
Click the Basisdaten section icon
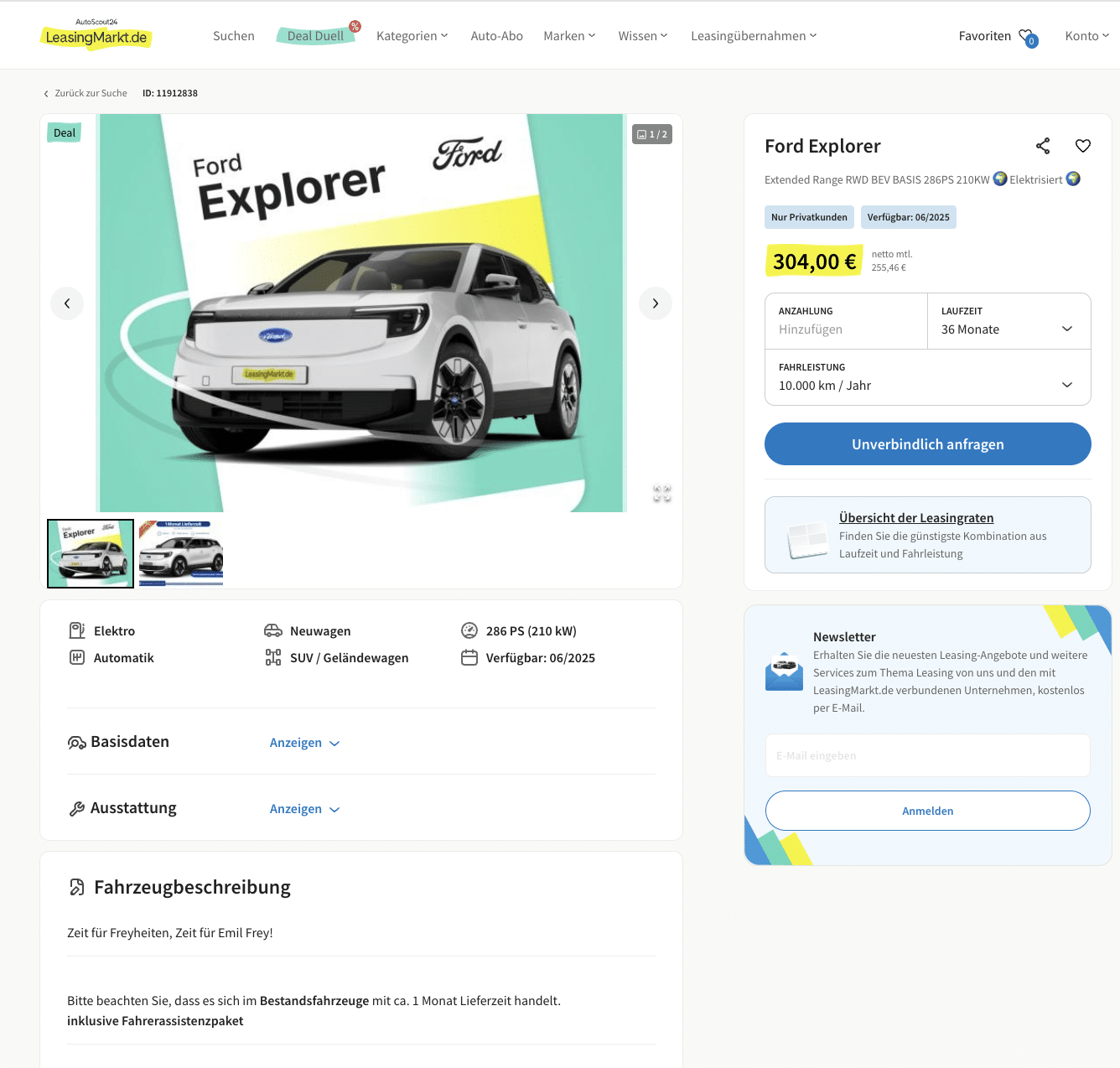[77, 743]
